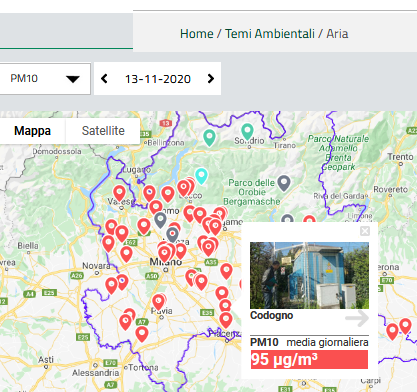Select red marker between Pavia and Tortona
The width and height of the screenshot is (417, 392).
pos(142,334)
